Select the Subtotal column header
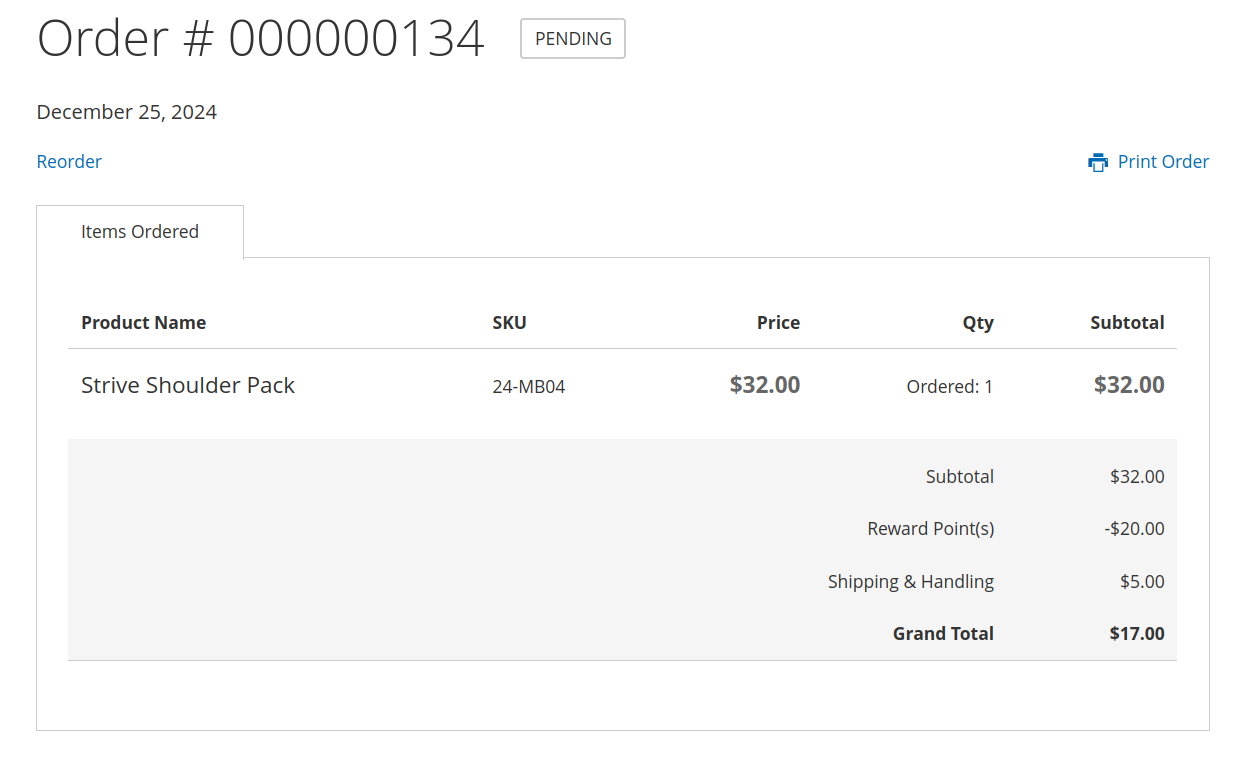The height and width of the screenshot is (757, 1248). click(1127, 322)
